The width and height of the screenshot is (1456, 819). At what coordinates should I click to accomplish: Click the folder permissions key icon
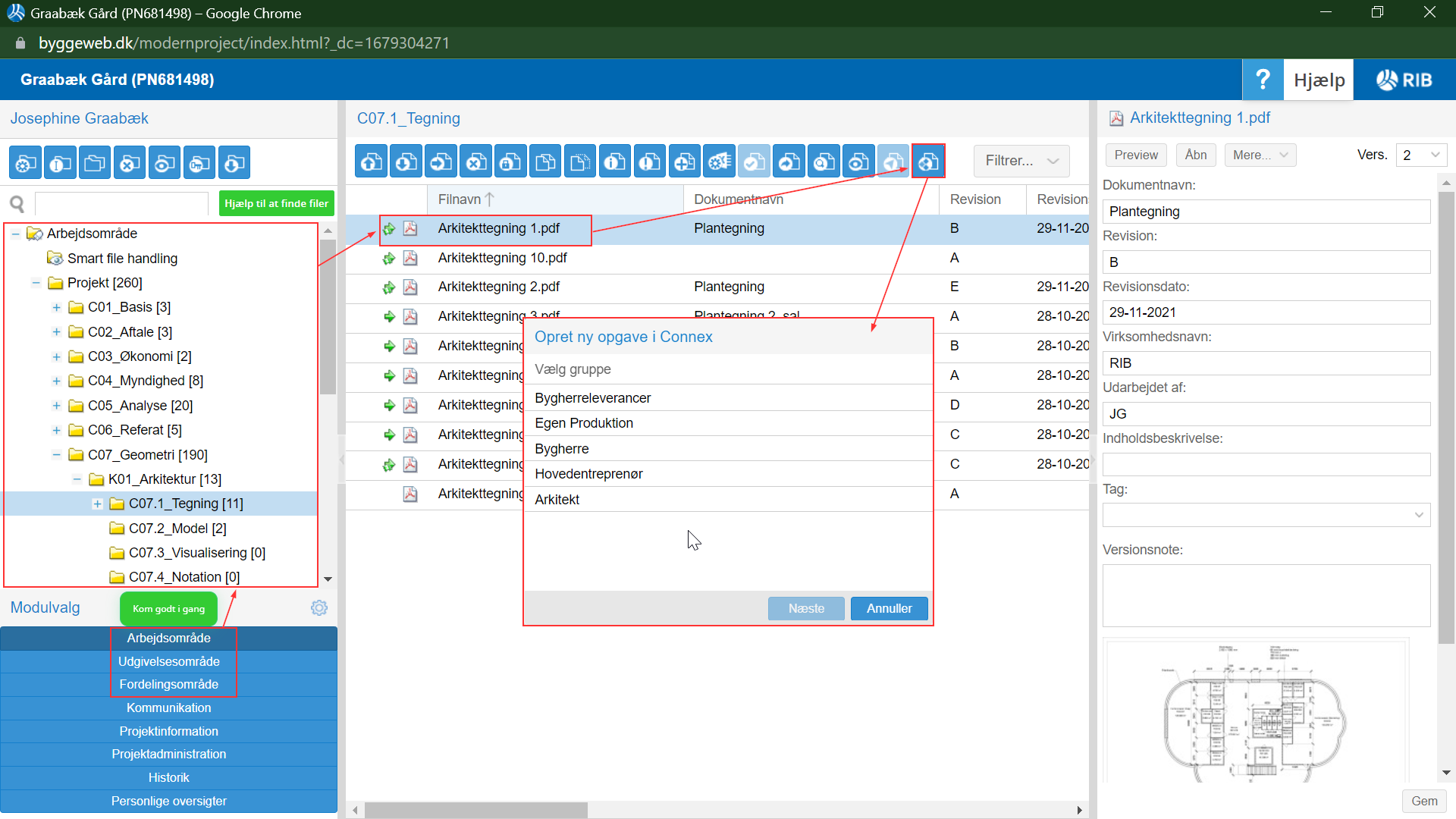click(x=200, y=163)
